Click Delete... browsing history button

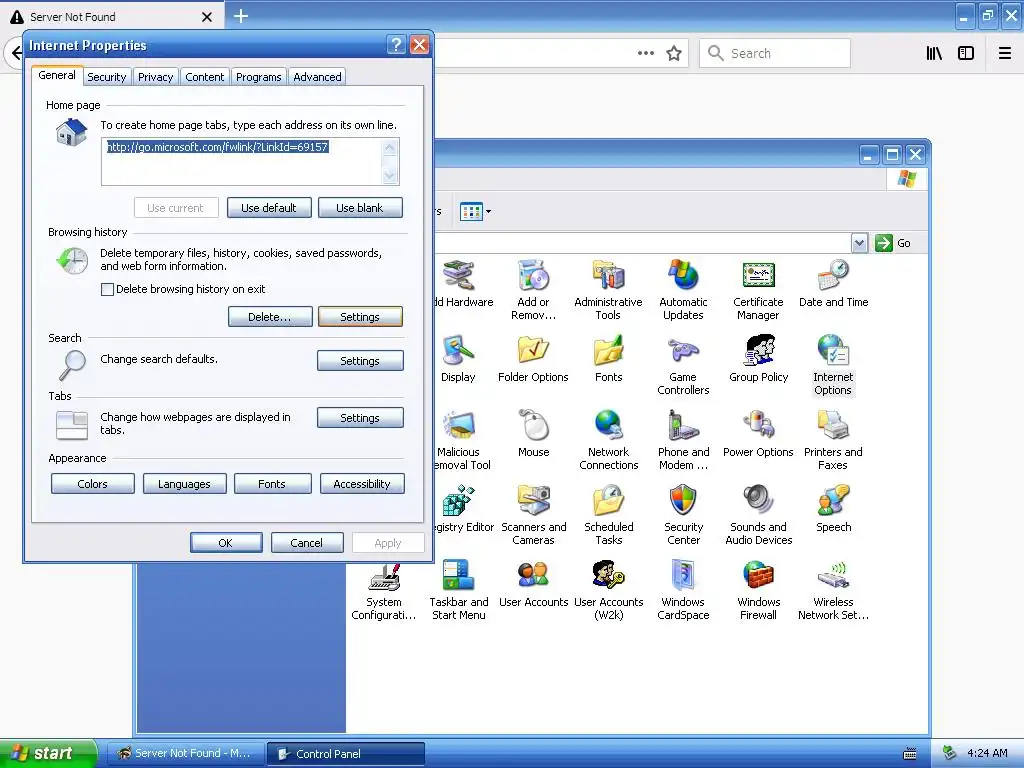click(270, 317)
